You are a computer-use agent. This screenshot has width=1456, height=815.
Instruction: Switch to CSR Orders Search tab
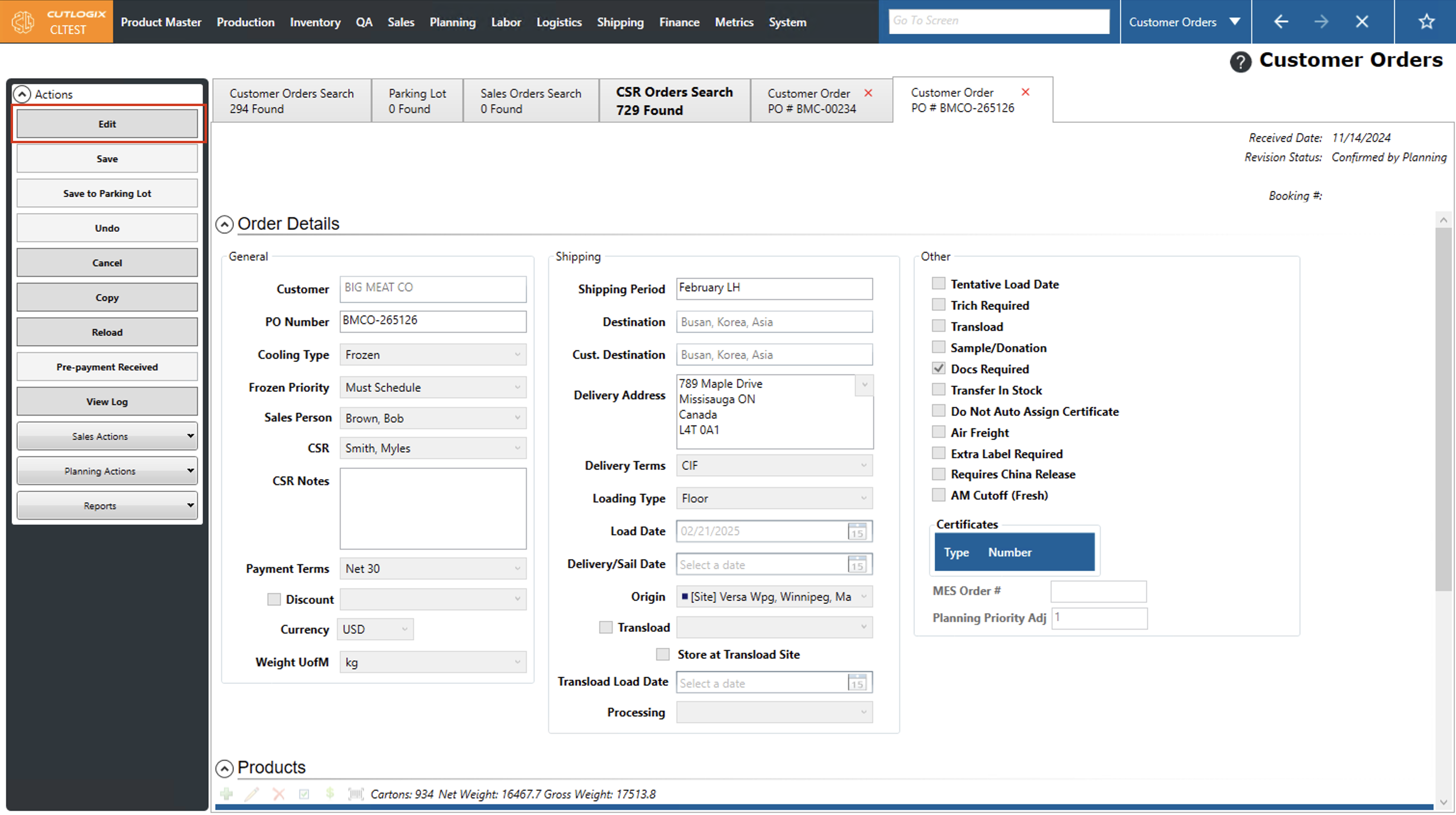[x=674, y=101]
